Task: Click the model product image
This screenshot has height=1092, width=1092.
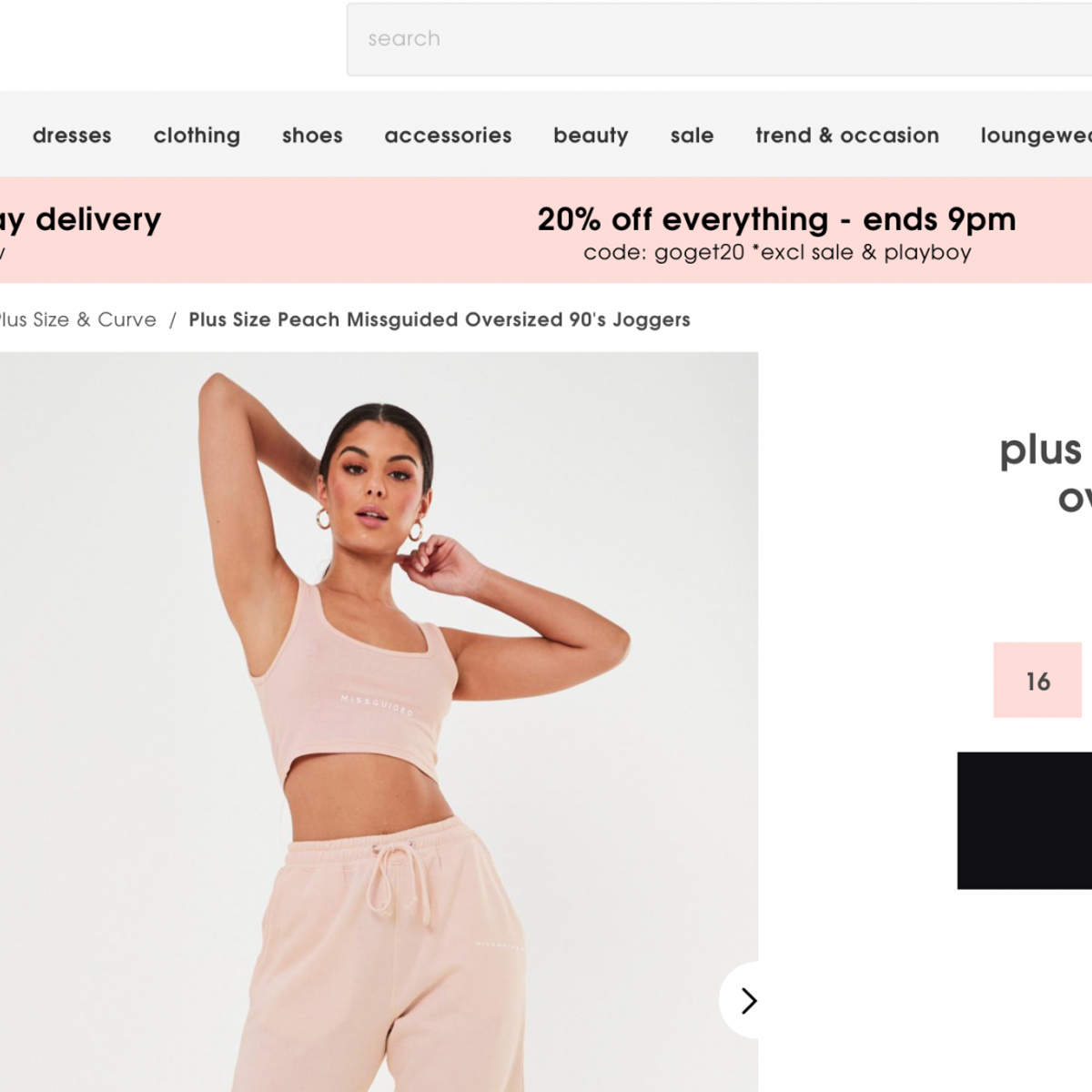Action: click(379, 722)
